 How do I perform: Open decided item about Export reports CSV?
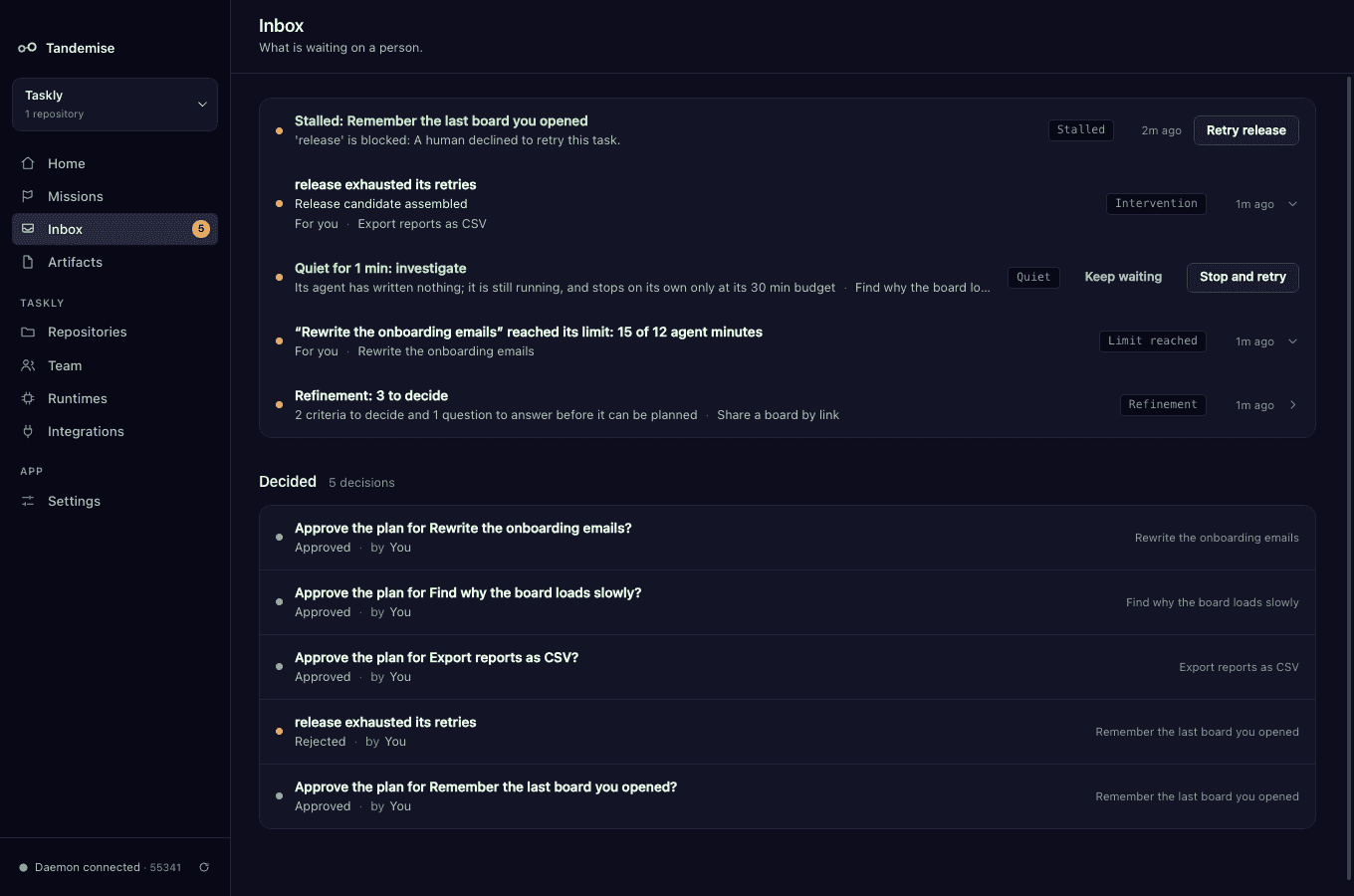click(x=787, y=667)
